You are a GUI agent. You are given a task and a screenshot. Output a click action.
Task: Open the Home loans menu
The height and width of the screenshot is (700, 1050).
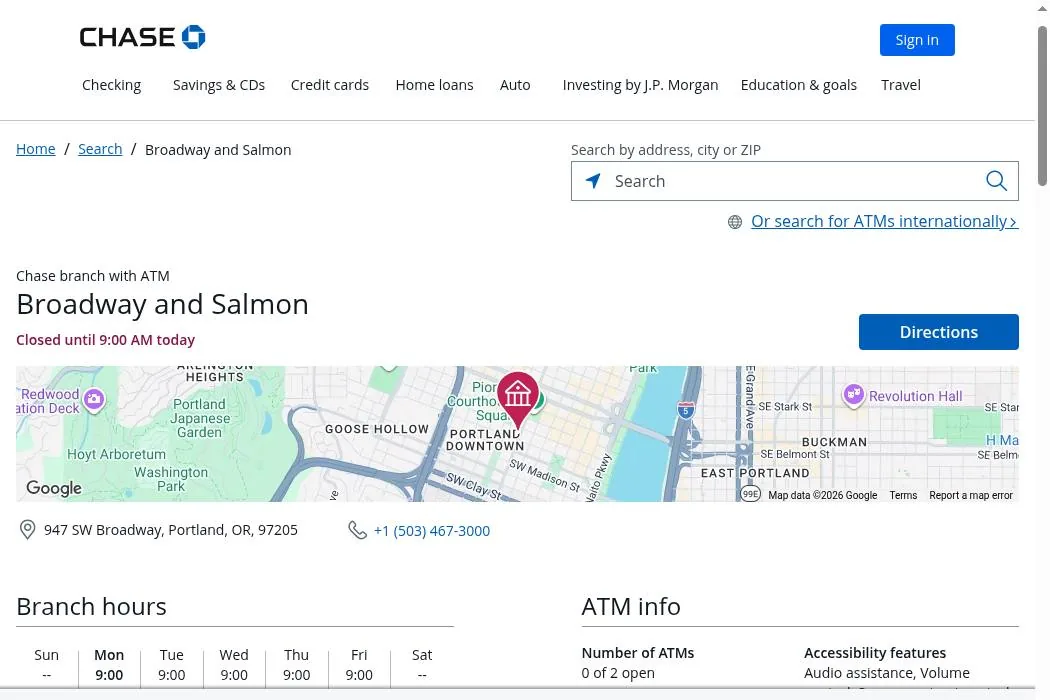[x=434, y=85]
